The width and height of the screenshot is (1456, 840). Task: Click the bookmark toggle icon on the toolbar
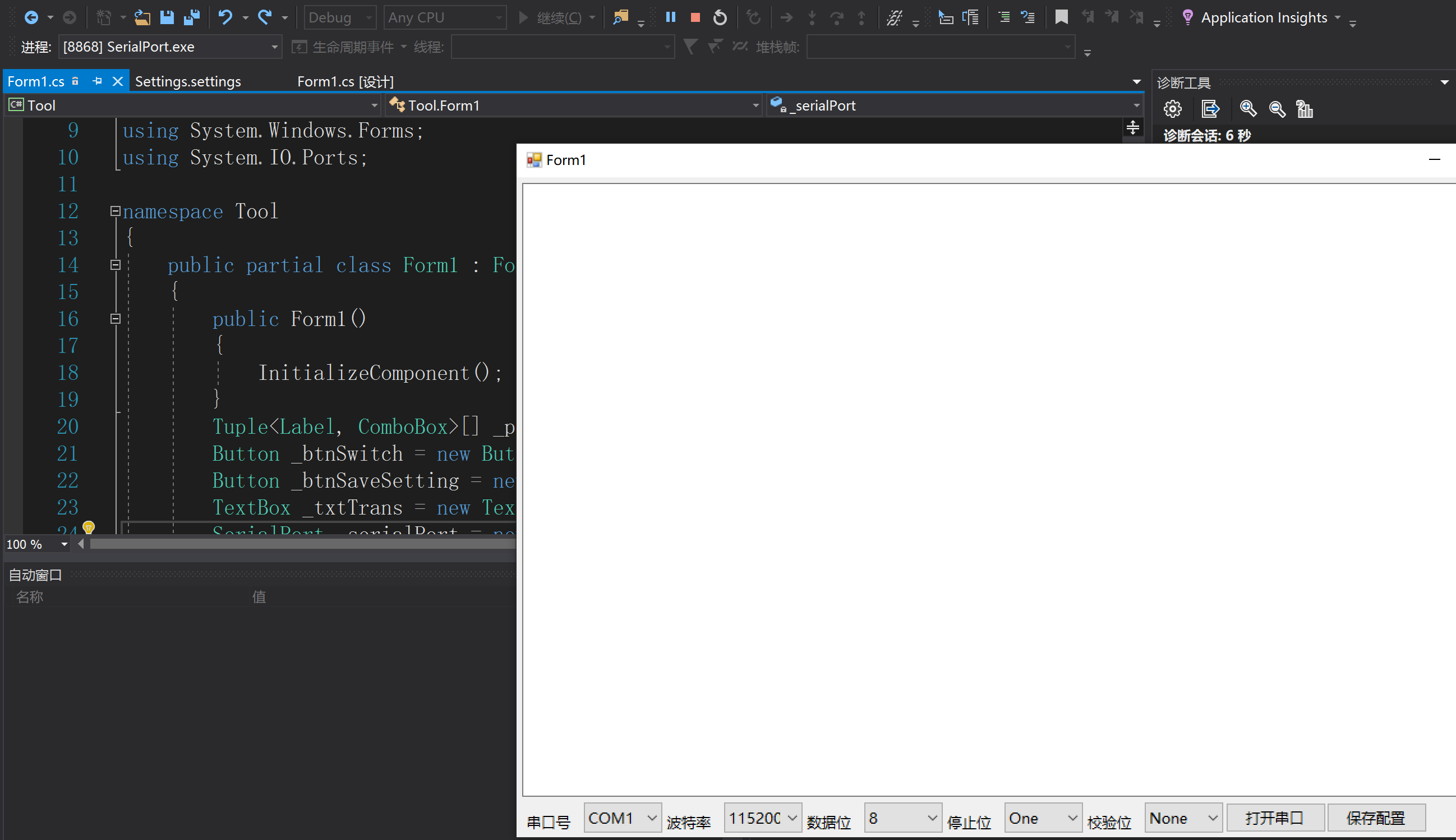[1061, 17]
